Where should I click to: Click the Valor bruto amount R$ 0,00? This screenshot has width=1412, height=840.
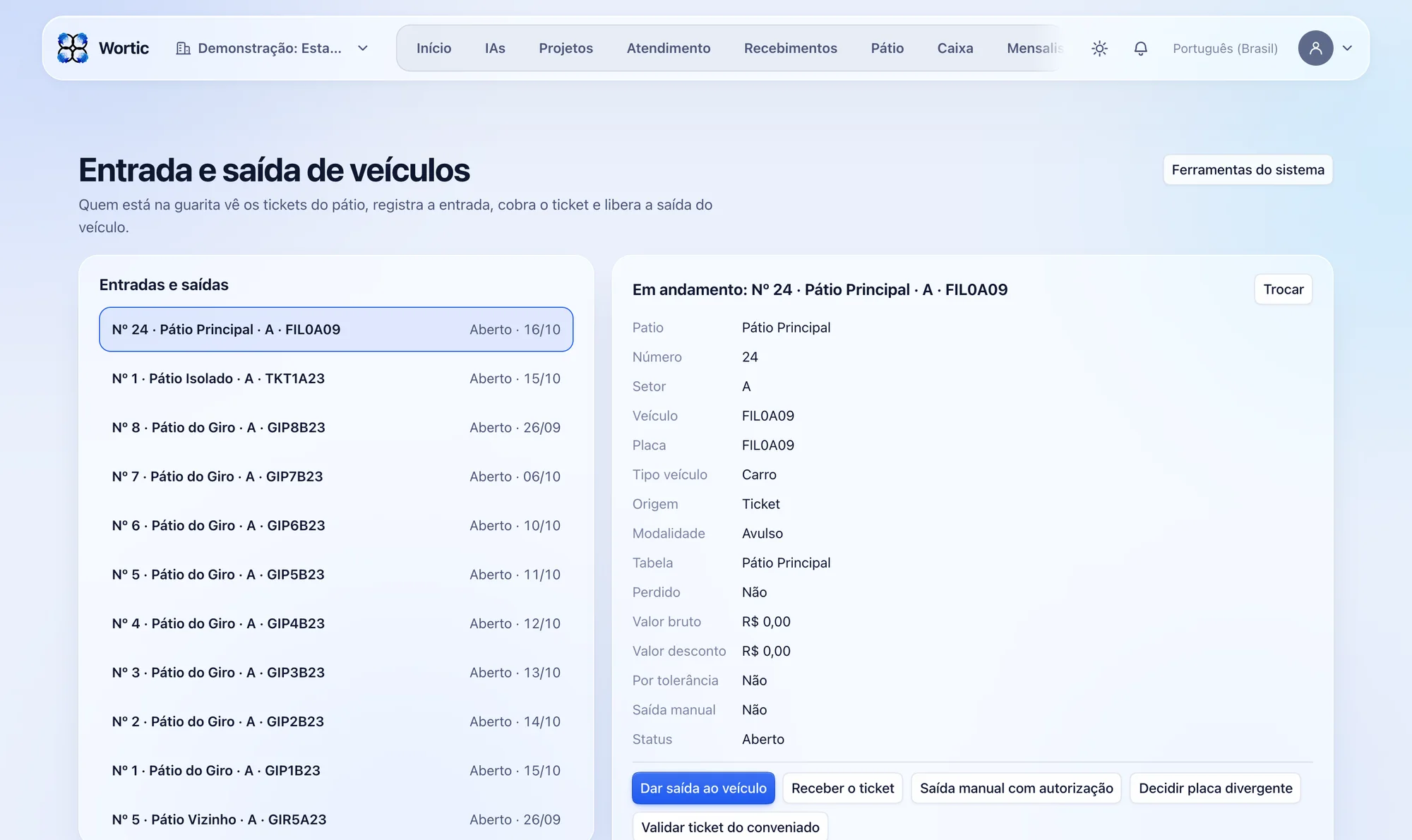[766, 621]
